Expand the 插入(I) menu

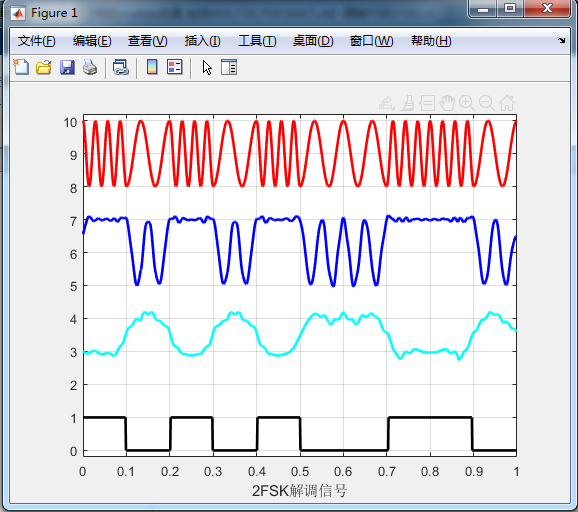(x=202, y=41)
